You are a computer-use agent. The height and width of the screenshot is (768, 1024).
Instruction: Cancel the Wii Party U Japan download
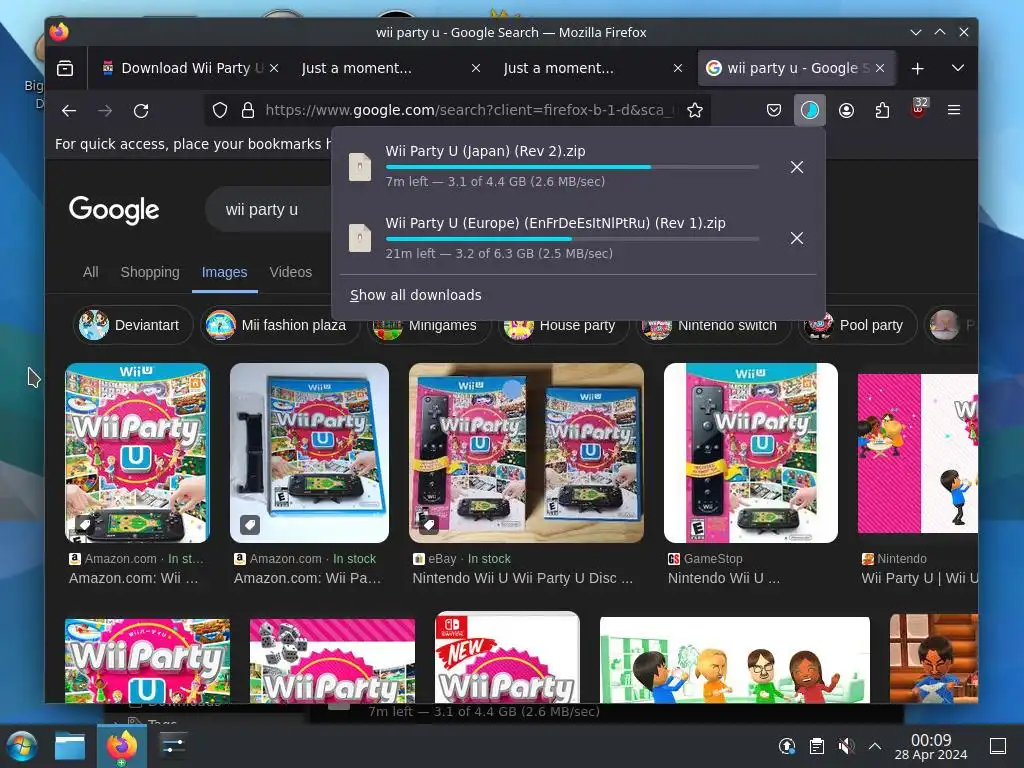pos(797,167)
